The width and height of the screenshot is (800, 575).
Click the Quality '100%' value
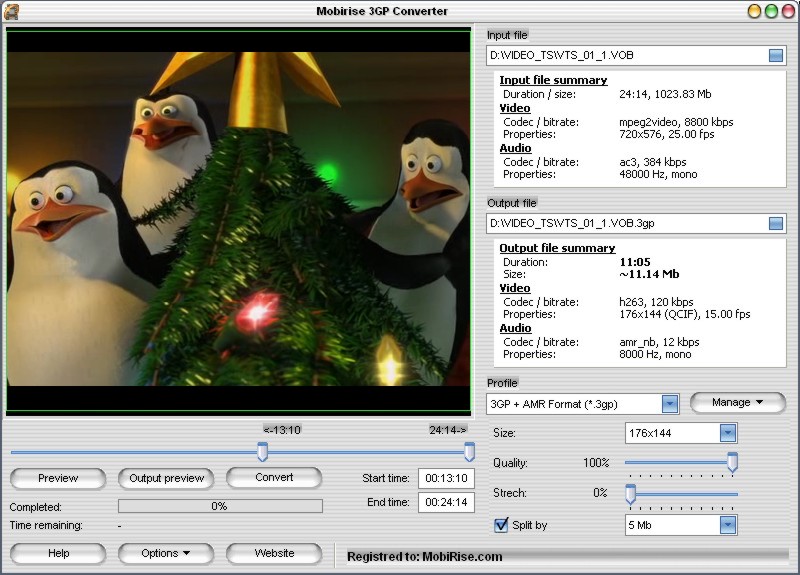coord(596,463)
